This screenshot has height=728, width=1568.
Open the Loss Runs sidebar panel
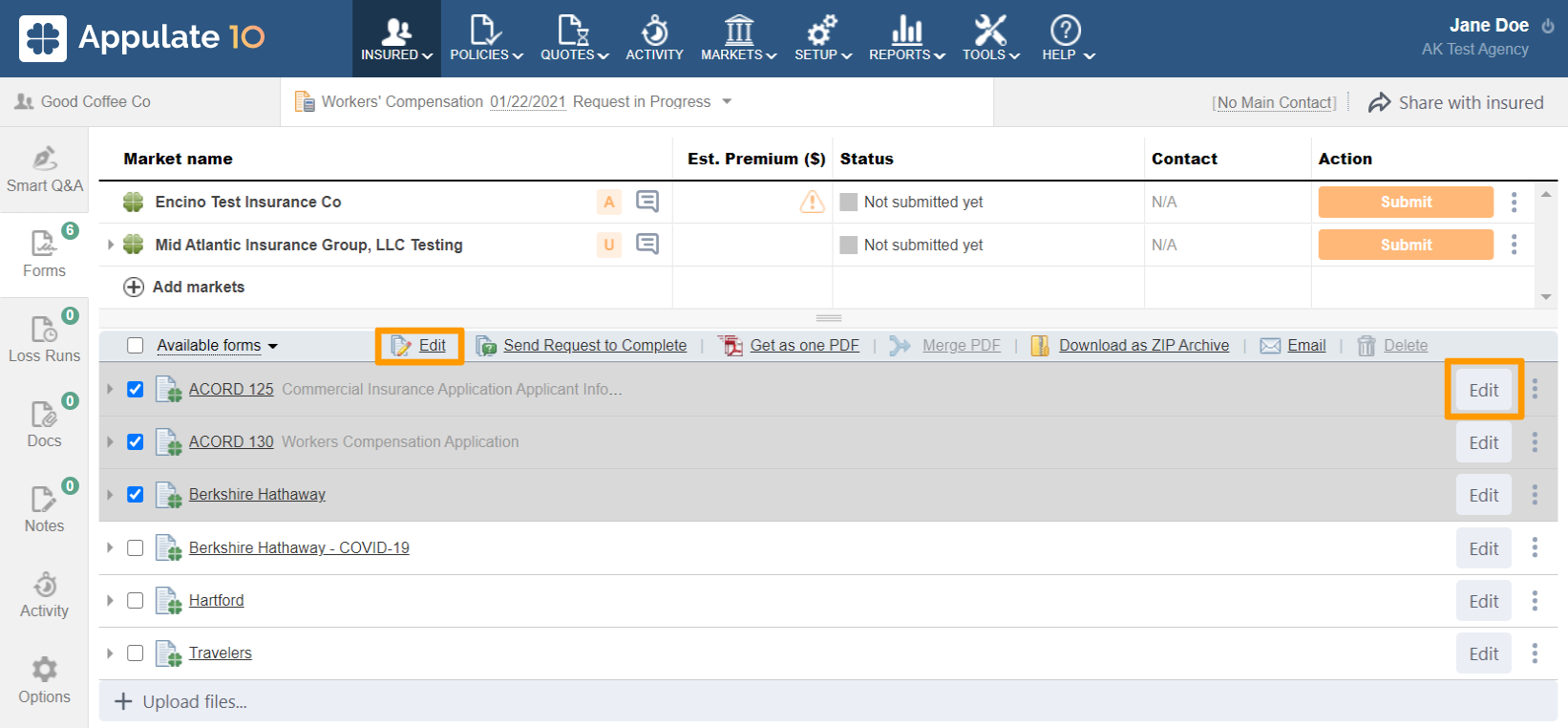click(x=44, y=339)
